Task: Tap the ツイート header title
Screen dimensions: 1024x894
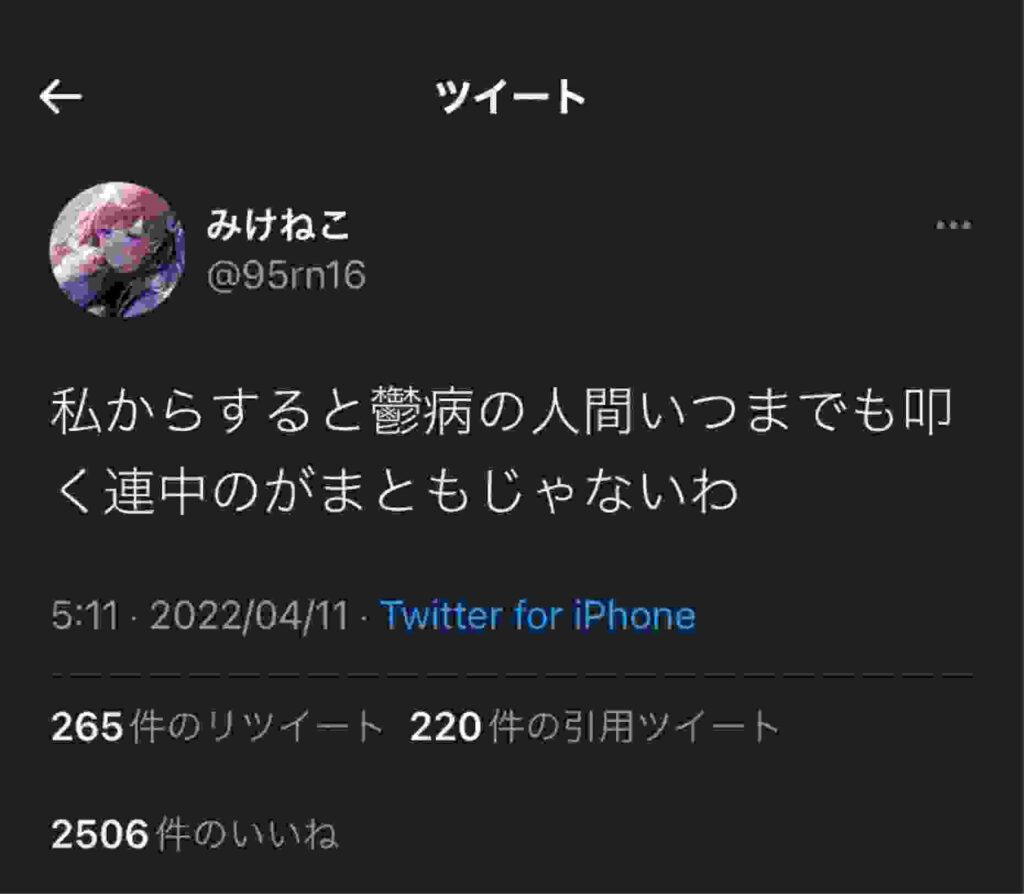Action: pyautogui.click(x=511, y=97)
